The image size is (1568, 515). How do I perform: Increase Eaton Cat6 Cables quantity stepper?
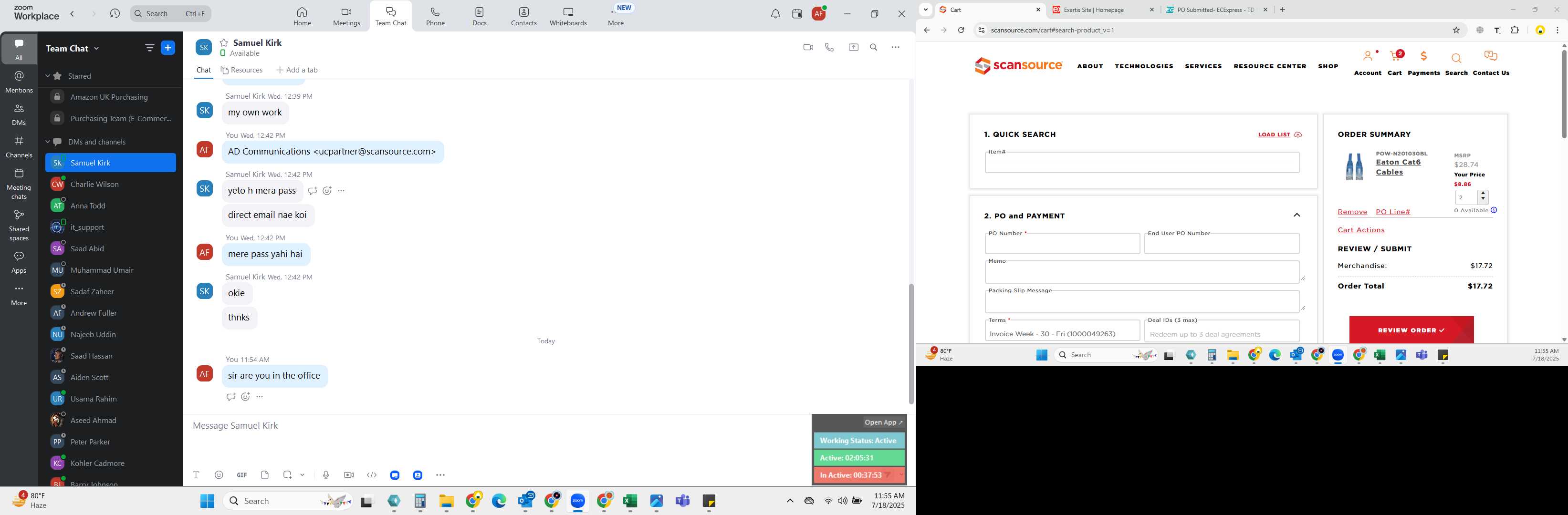click(1483, 193)
